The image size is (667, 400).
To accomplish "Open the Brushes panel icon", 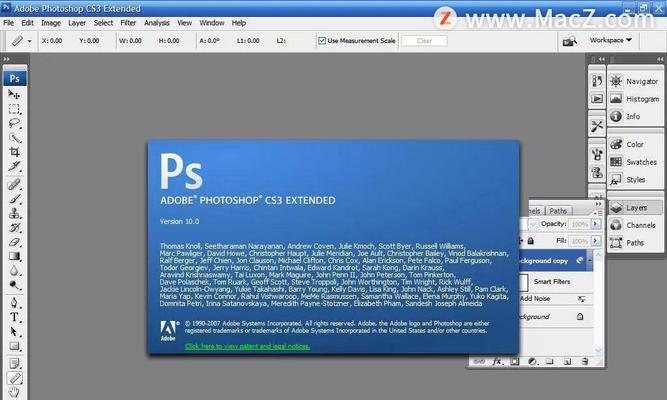I will 597,154.
